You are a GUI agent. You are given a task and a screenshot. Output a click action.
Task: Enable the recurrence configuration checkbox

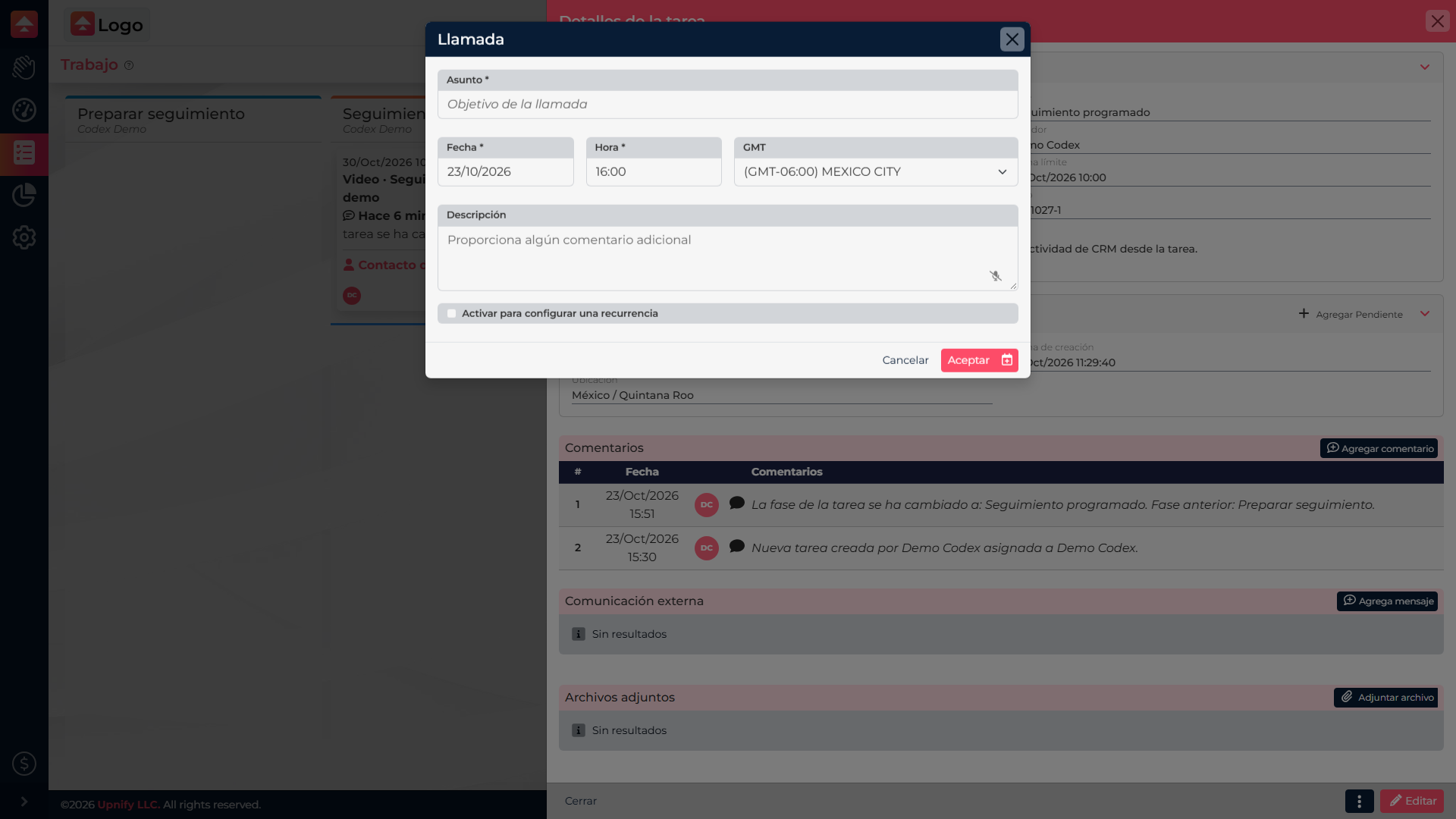[x=452, y=313]
